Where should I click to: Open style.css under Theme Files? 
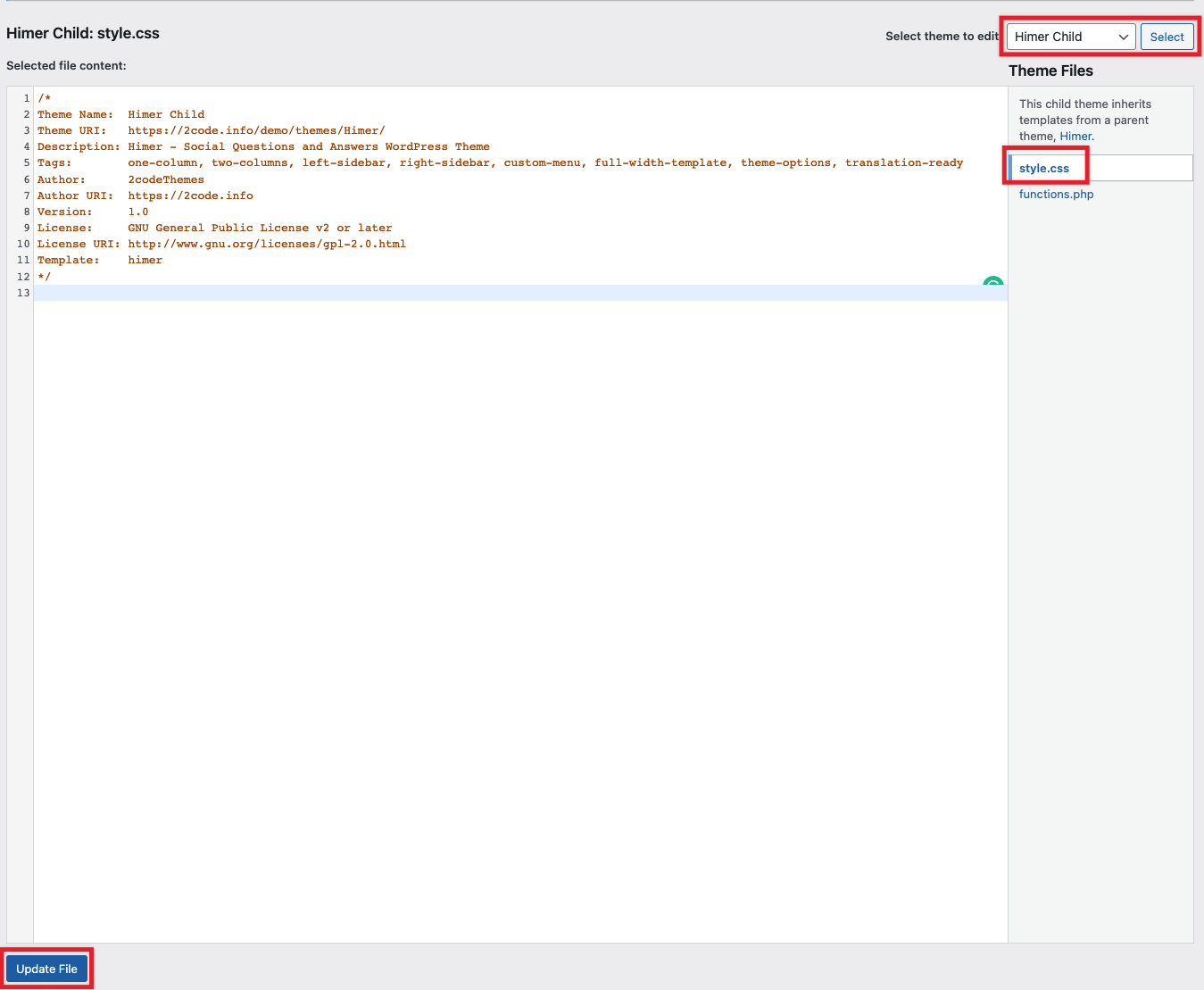tap(1044, 168)
